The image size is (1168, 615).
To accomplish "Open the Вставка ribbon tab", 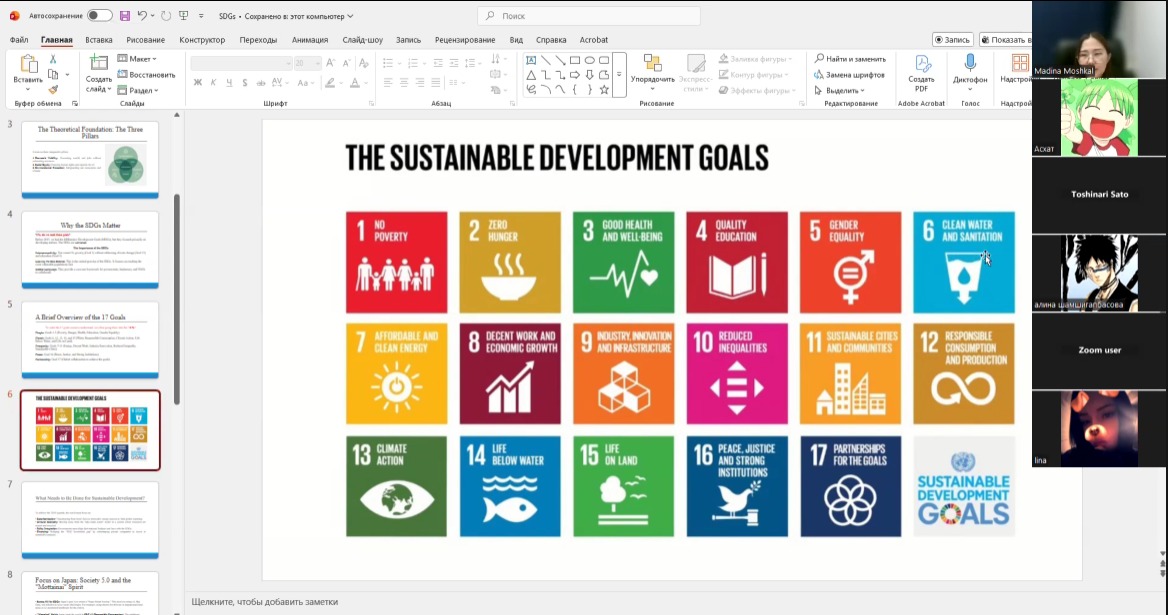I will pyautogui.click(x=99, y=40).
